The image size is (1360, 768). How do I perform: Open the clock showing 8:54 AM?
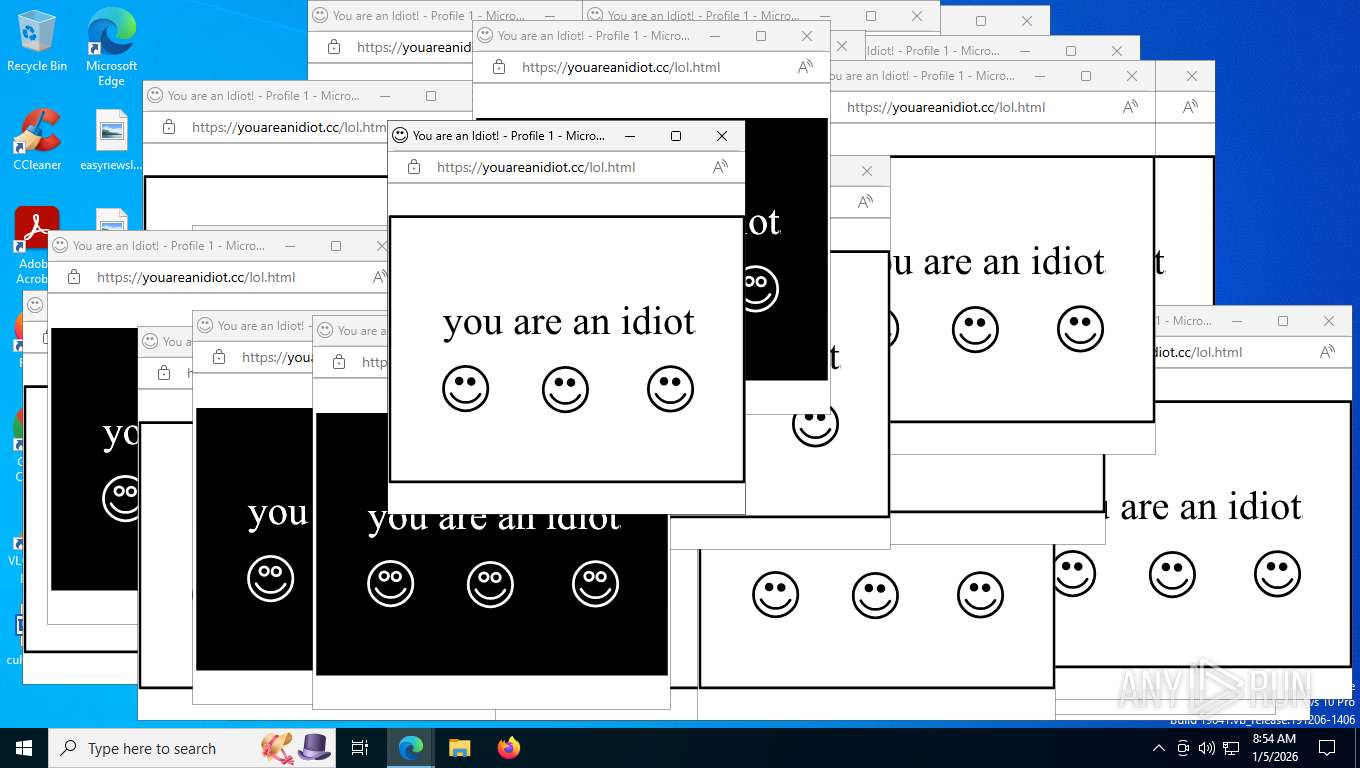(1273, 747)
